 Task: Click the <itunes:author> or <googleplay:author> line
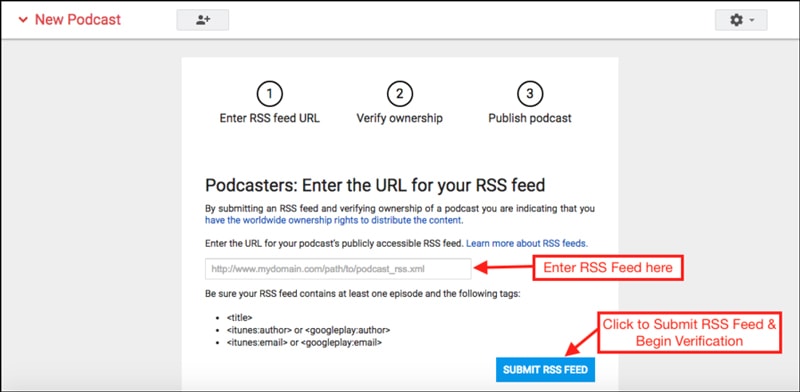tap(309, 330)
